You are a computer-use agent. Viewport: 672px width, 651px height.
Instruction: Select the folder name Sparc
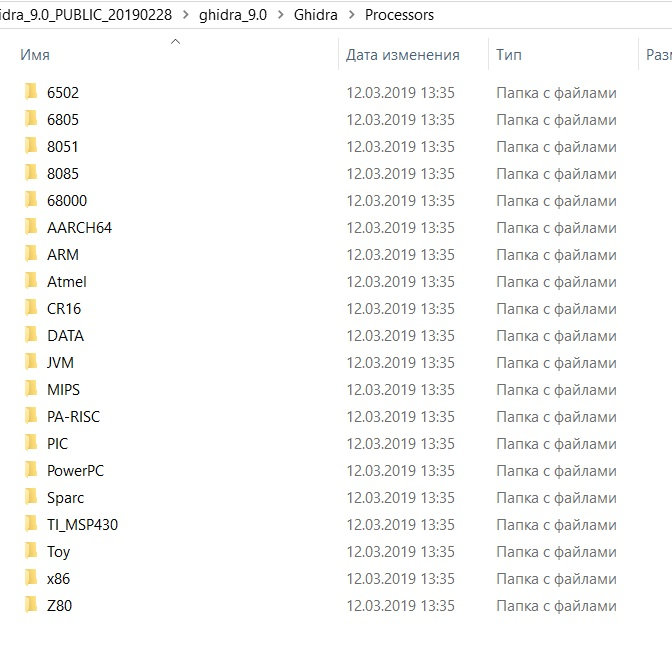(x=66, y=498)
